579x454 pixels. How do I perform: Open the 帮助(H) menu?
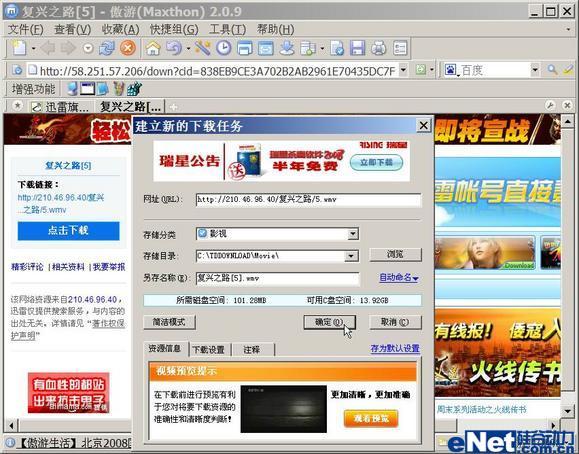click(275, 29)
